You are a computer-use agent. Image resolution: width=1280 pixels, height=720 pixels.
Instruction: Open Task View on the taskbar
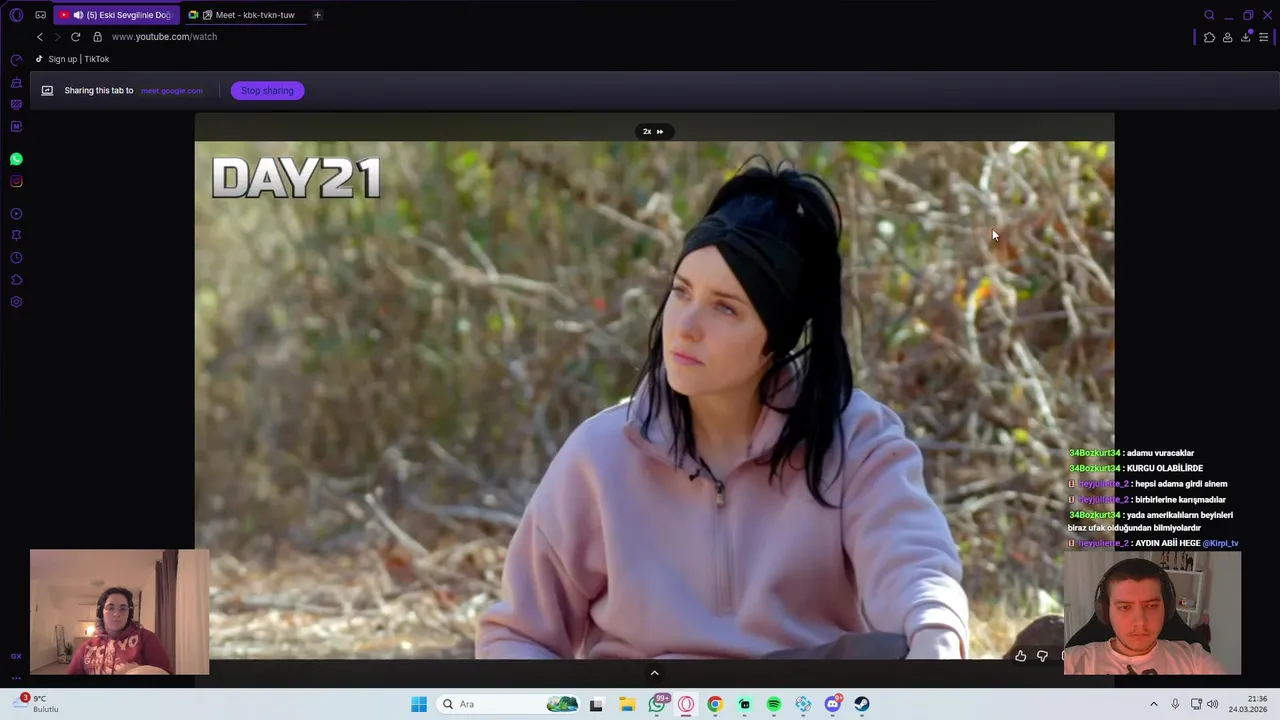[596, 704]
